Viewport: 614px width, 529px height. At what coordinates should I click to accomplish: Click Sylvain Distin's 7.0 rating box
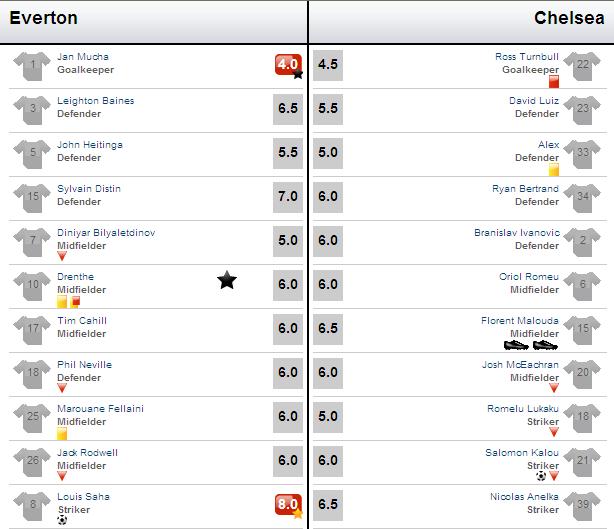(x=288, y=197)
